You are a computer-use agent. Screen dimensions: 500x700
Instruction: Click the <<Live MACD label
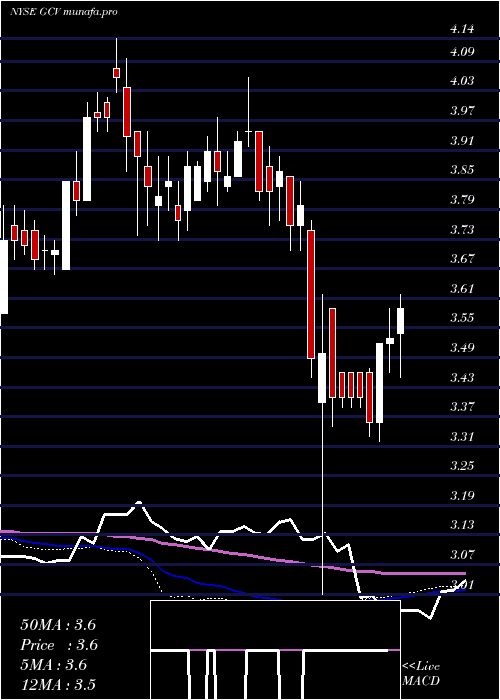coord(421,674)
